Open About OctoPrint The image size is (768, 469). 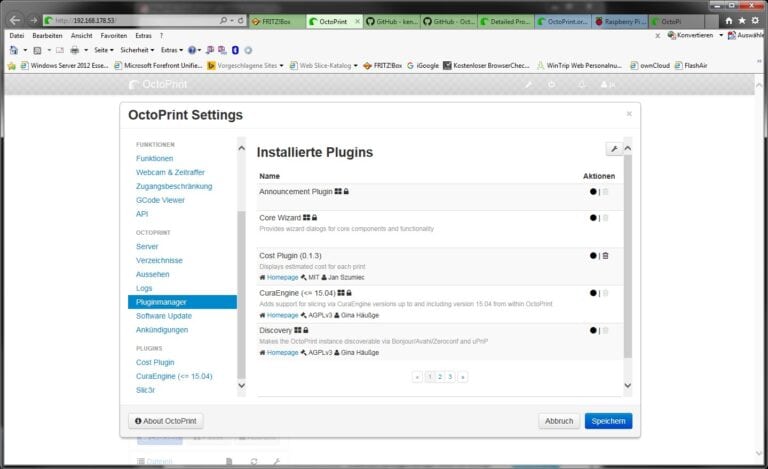[x=166, y=421]
